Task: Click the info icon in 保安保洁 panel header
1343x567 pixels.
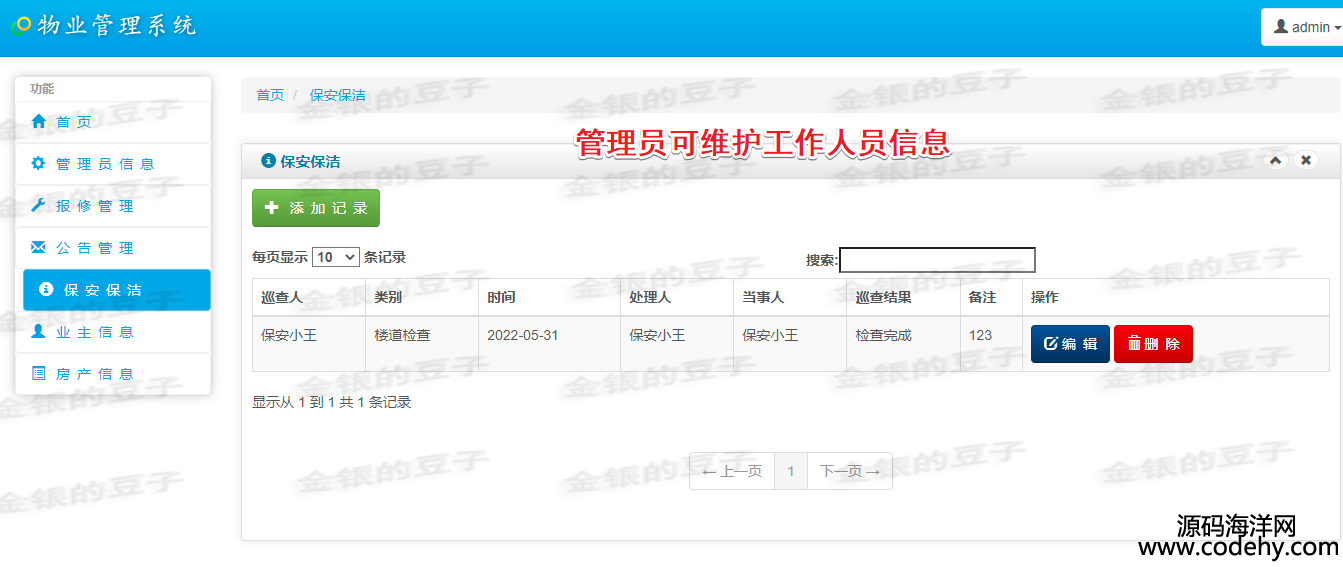Action: pos(268,161)
